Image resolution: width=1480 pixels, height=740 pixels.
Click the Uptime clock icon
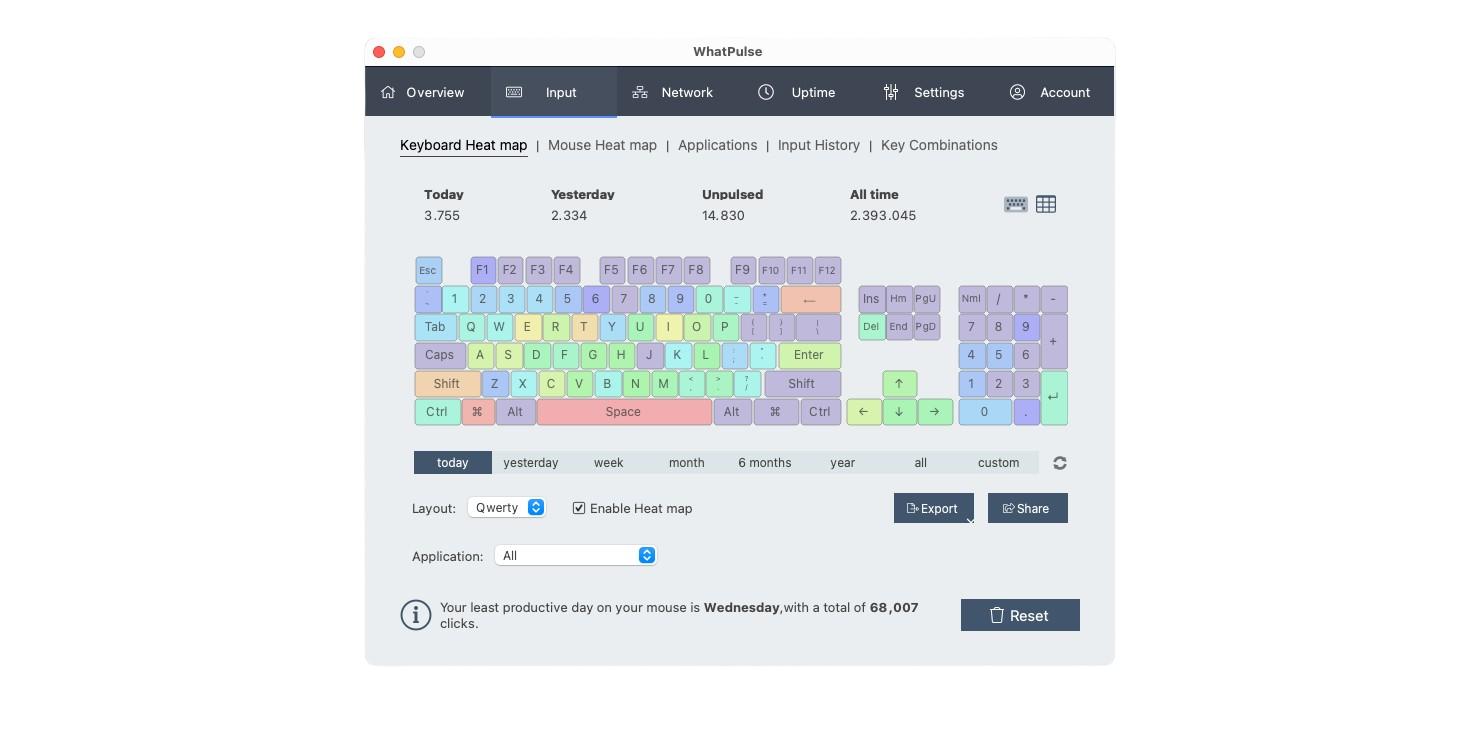pyautogui.click(x=766, y=91)
